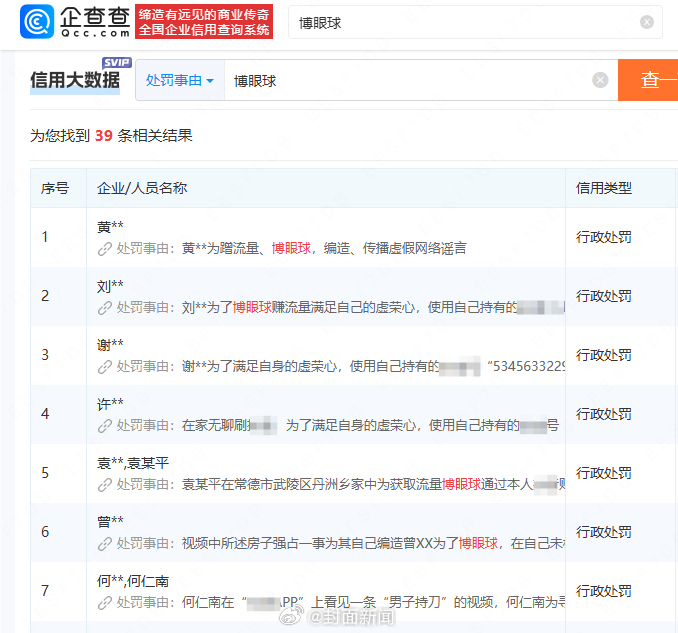Click the red slogan banner beside logo
Screen dimensions: 678x633
point(204,22)
